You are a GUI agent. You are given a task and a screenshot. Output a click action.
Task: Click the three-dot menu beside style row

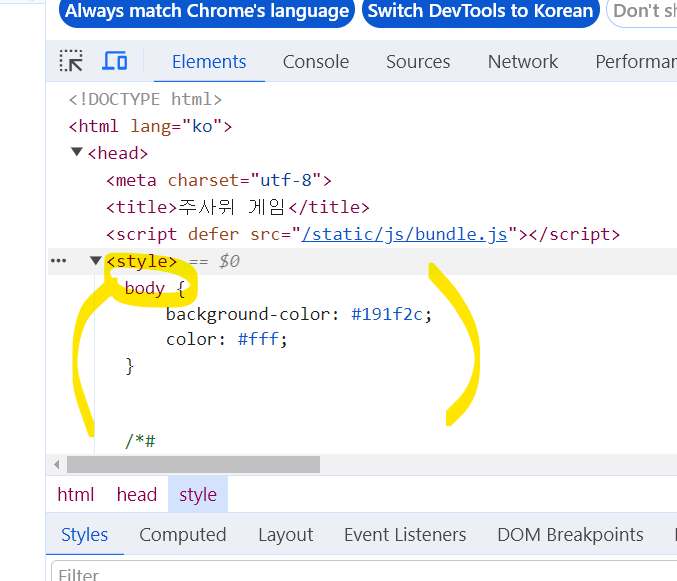coord(59,261)
